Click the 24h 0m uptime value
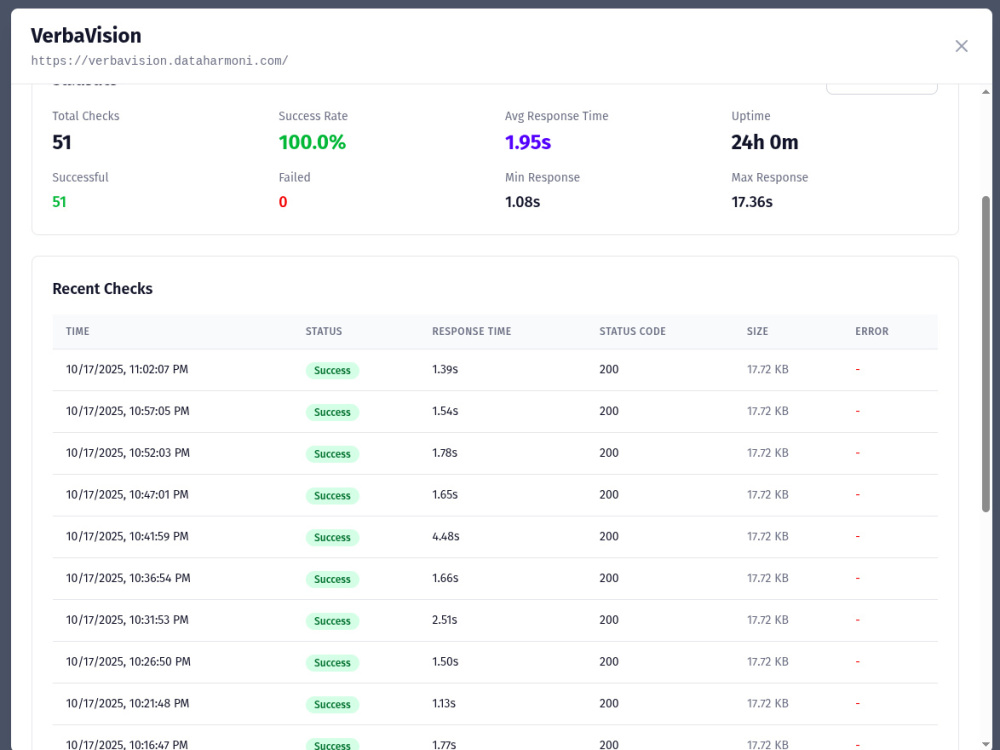 click(x=764, y=142)
